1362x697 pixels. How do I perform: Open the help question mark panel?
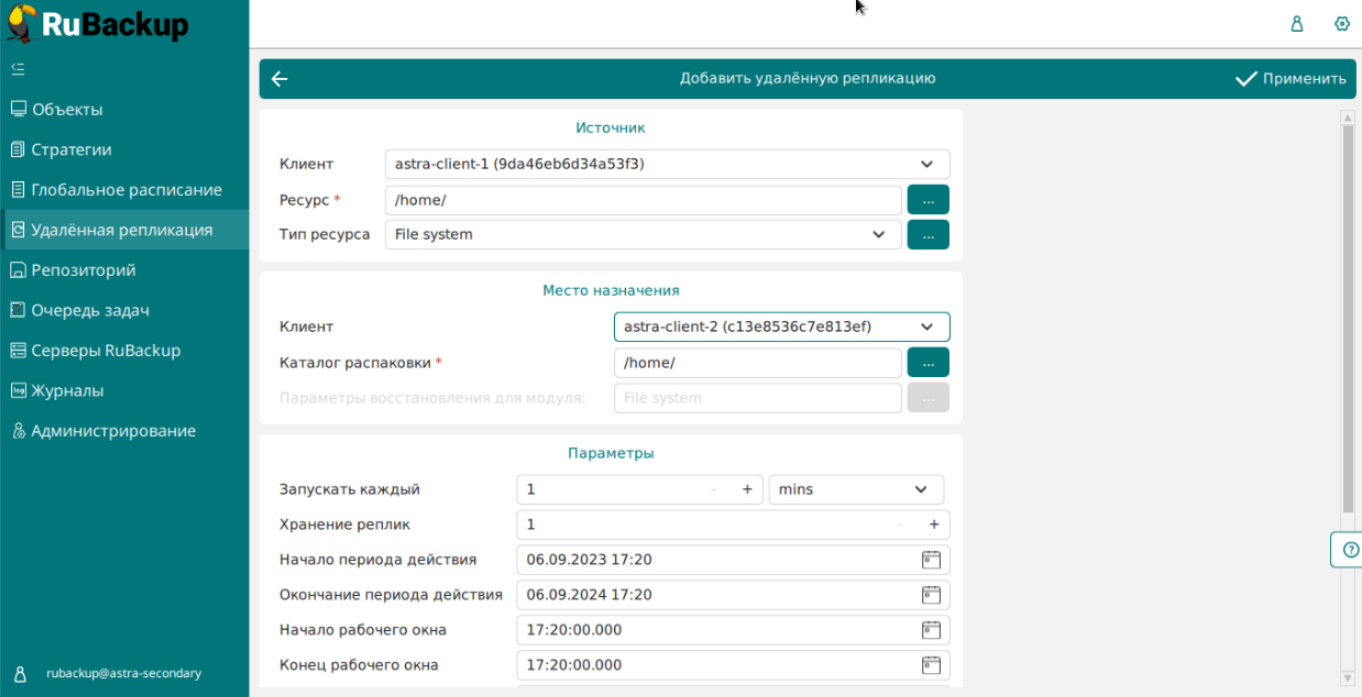[1350, 550]
